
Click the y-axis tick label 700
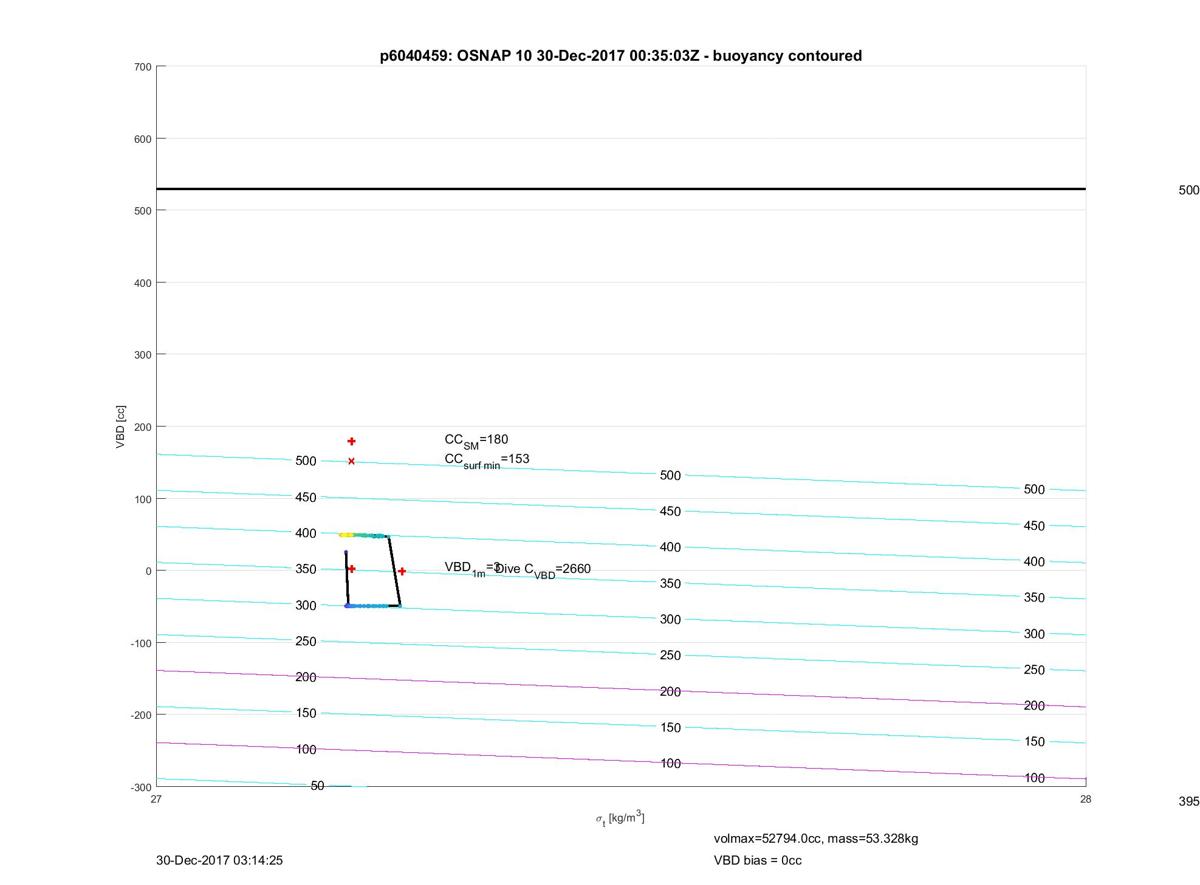point(141,67)
